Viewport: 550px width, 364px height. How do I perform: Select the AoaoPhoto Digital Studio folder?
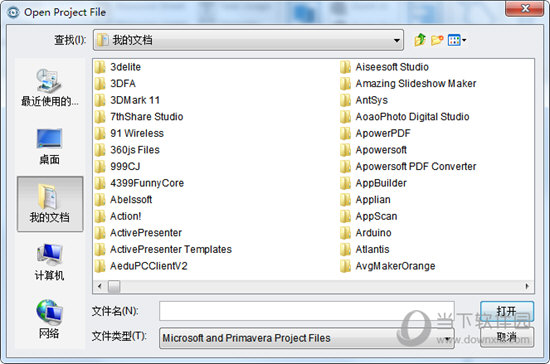click(405, 117)
